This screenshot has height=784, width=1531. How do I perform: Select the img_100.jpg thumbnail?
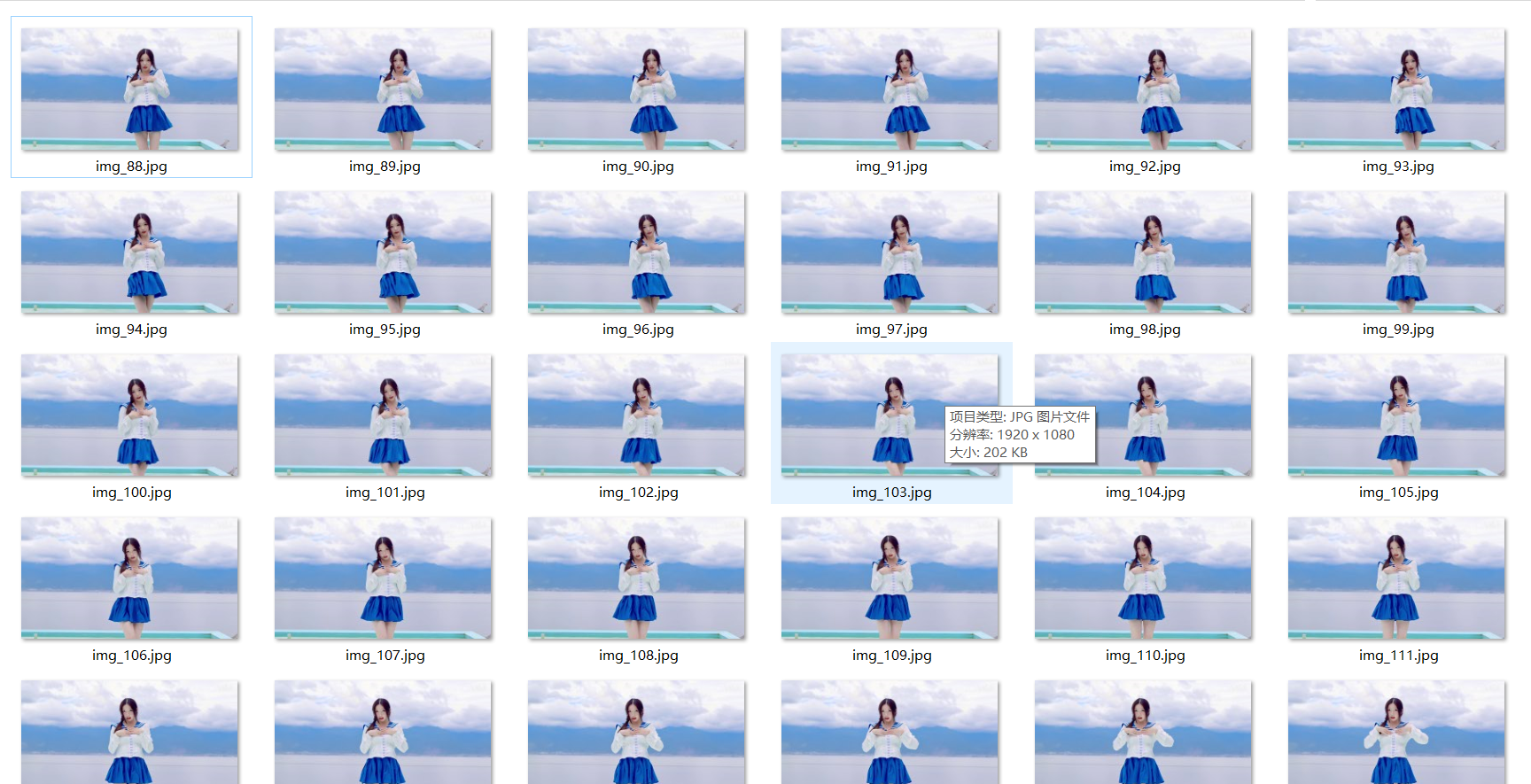coord(129,415)
